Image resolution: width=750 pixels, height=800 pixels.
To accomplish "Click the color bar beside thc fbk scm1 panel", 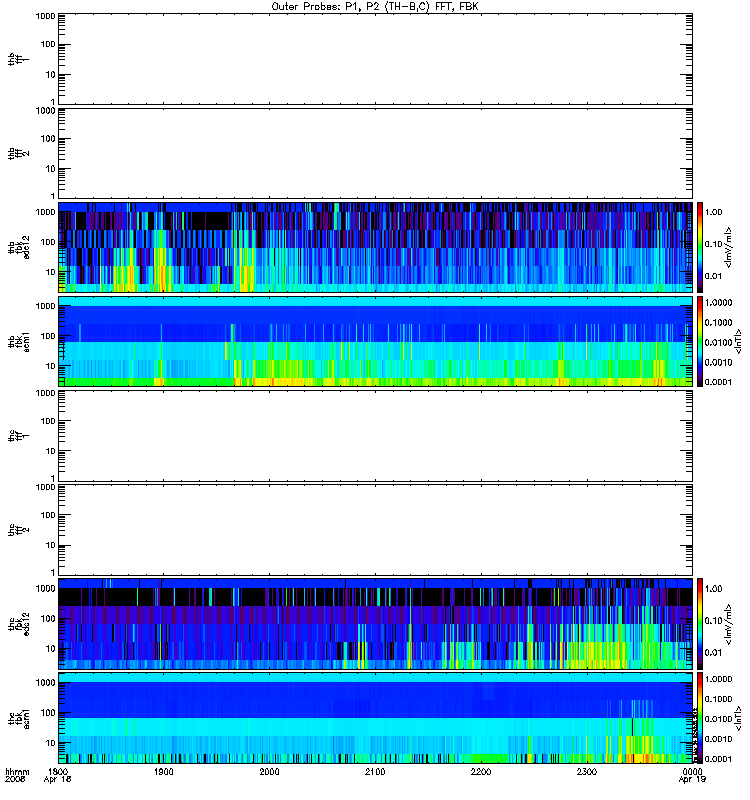I will 700,718.
